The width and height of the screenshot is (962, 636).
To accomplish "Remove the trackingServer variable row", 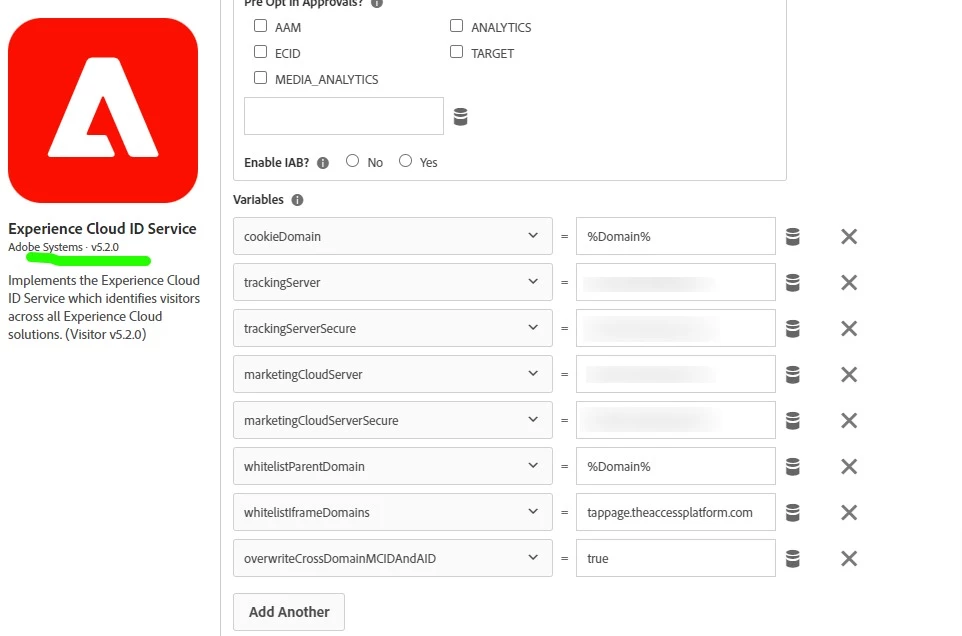I will [849, 283].
